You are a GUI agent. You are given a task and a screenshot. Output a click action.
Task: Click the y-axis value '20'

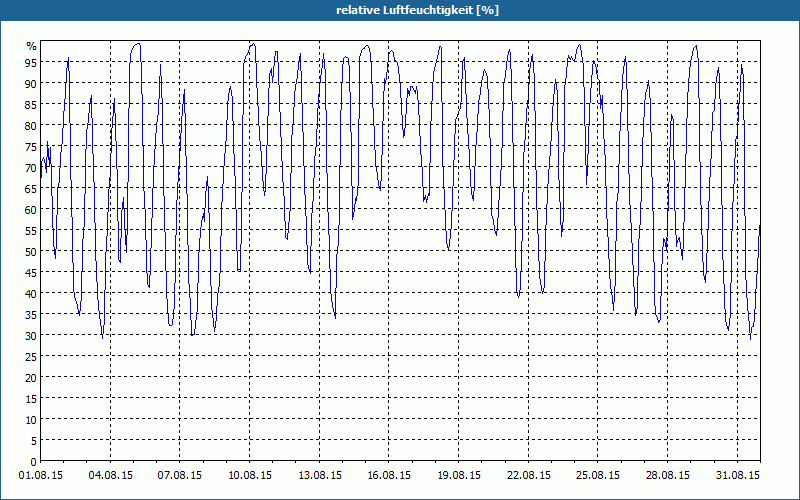coord(31,378)
